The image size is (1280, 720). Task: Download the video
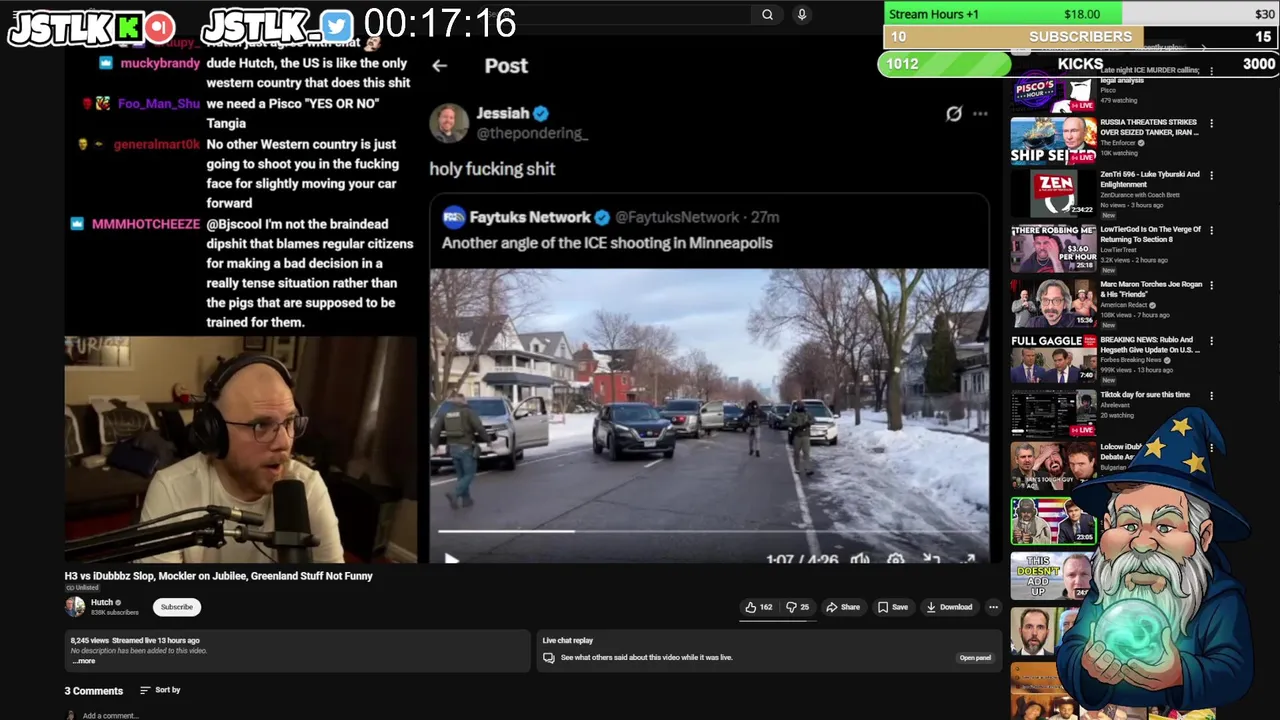point(949,607)
